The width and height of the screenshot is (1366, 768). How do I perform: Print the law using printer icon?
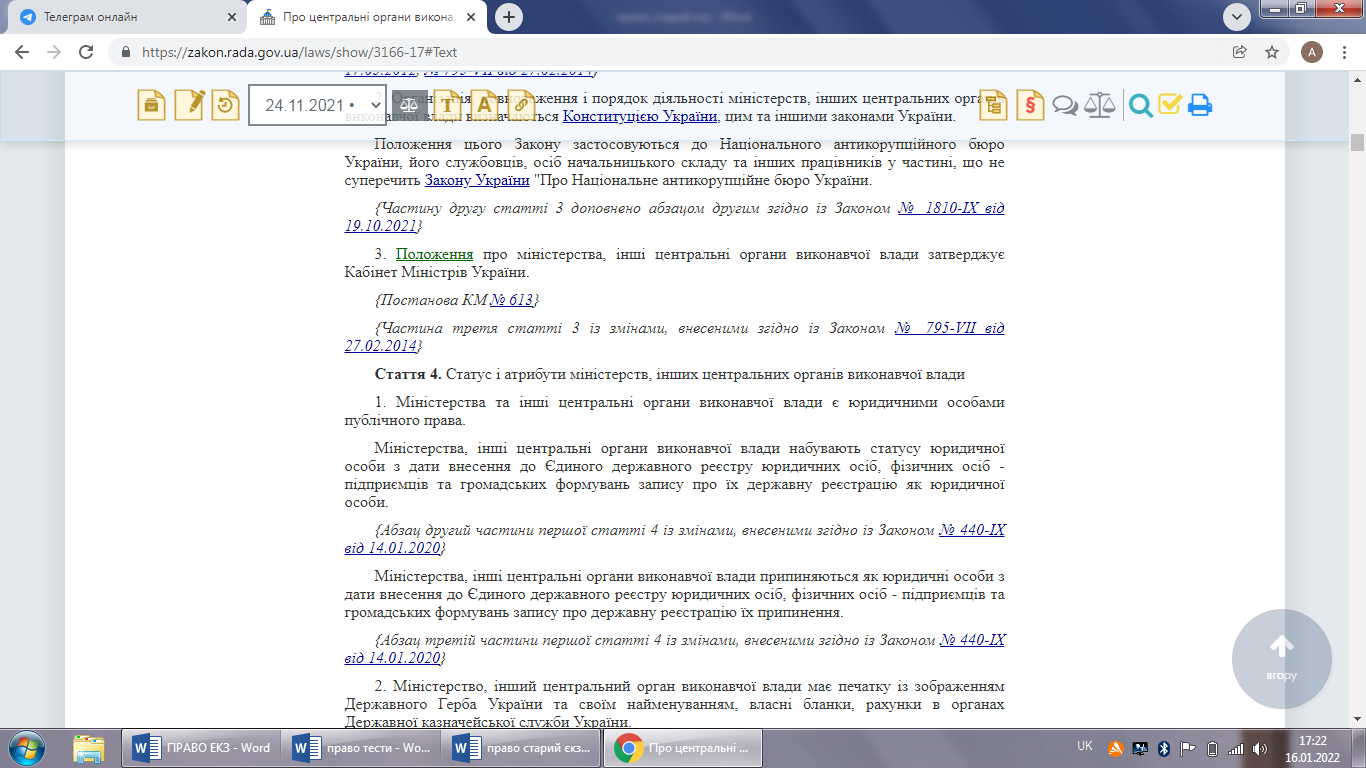pyautogui.click(x=1200, y=105)
